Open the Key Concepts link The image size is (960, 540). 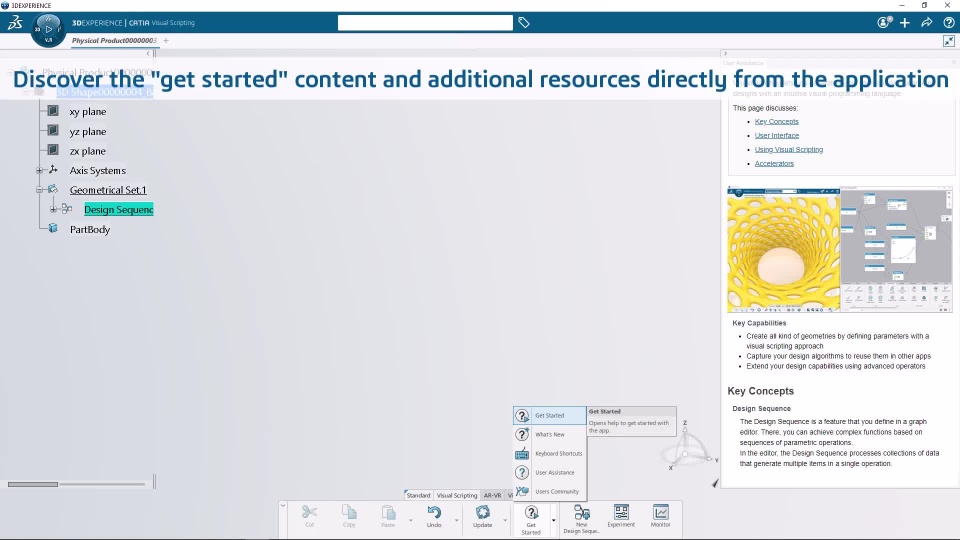click(x=776, y=121)
